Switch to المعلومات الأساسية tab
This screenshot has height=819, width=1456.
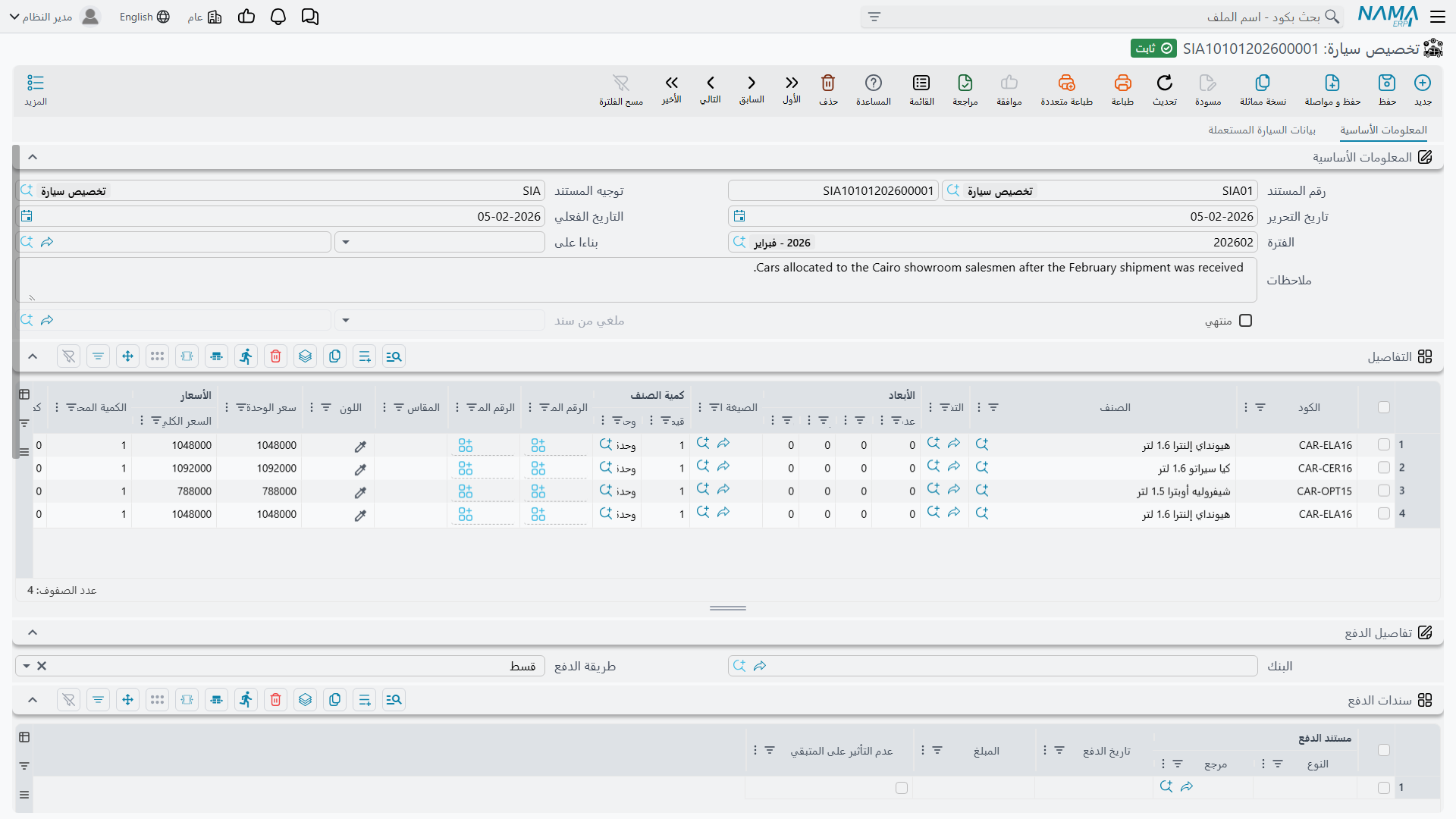(x=1383, y=130)
